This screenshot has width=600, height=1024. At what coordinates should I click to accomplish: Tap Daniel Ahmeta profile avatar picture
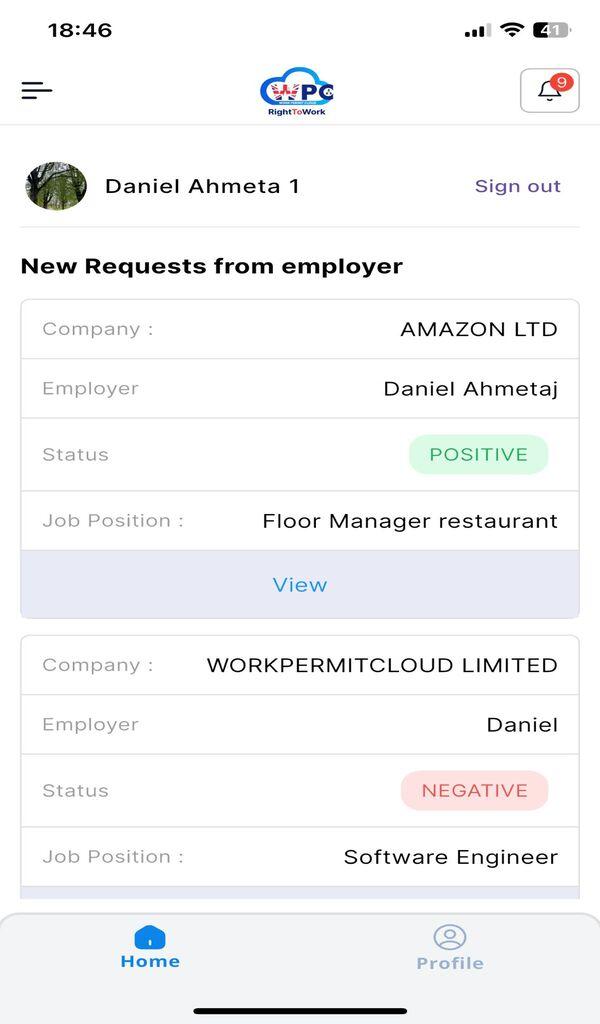click(x=56, y=186)
